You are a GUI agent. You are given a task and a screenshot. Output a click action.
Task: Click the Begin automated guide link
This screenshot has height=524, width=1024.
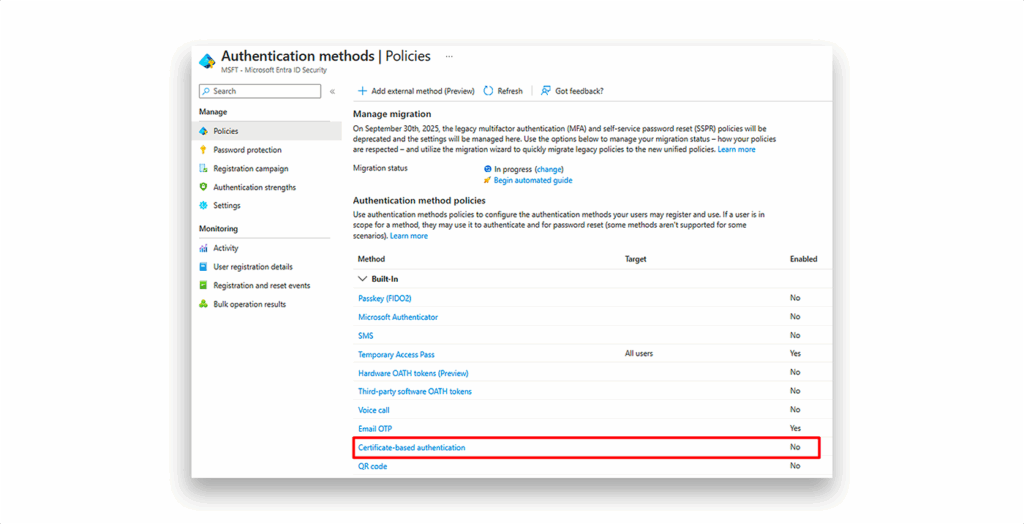(533, 180)
